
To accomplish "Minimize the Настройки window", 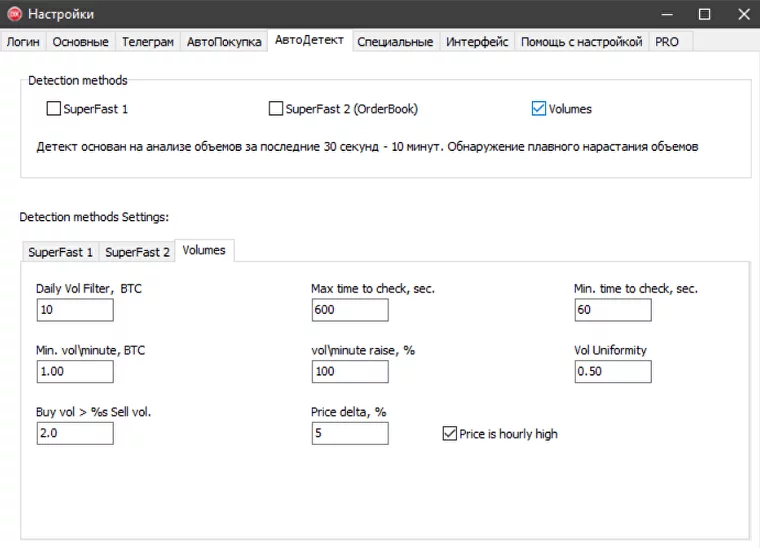I will pos(667,14).
